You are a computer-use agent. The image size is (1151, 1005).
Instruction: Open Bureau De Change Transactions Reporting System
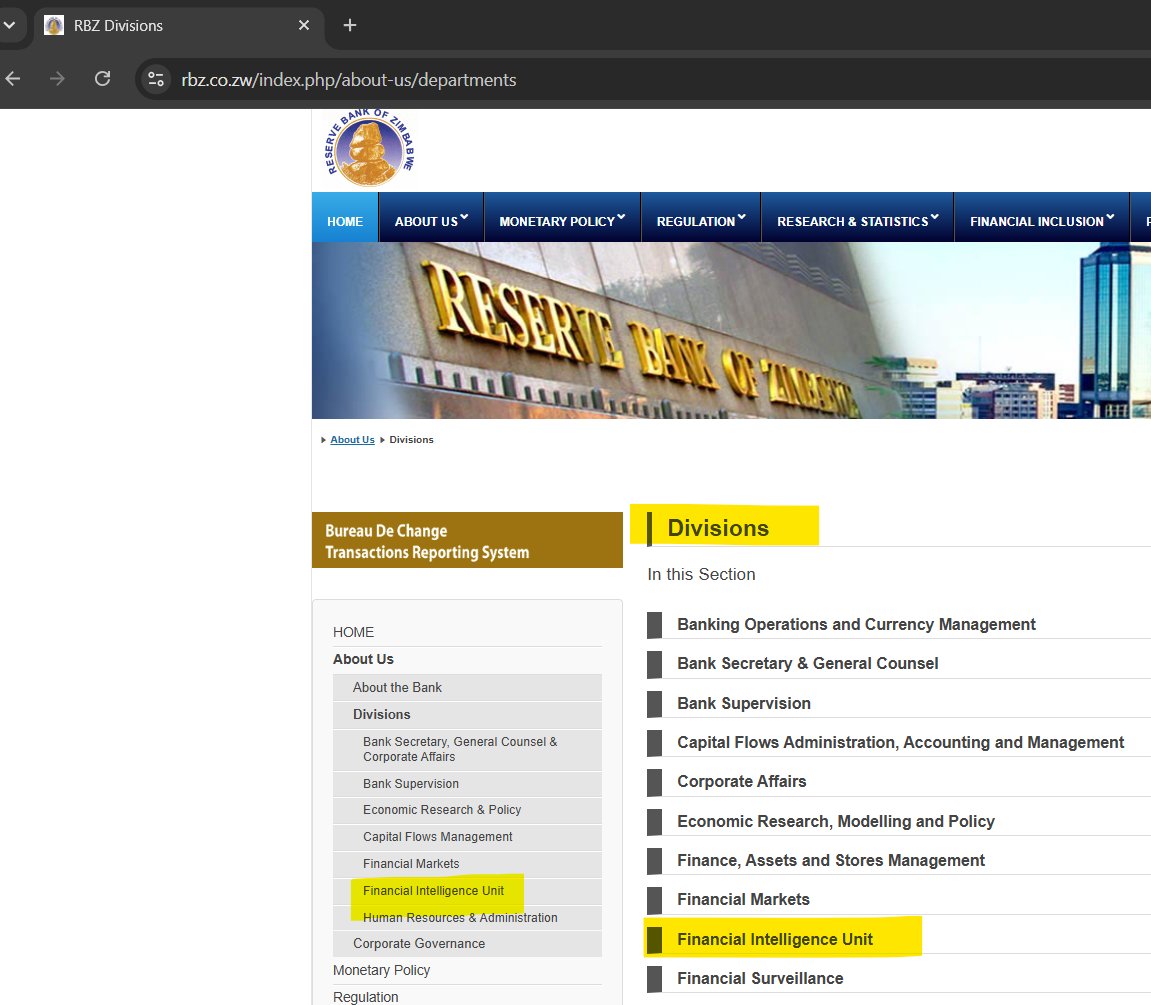tap(467, 540)
